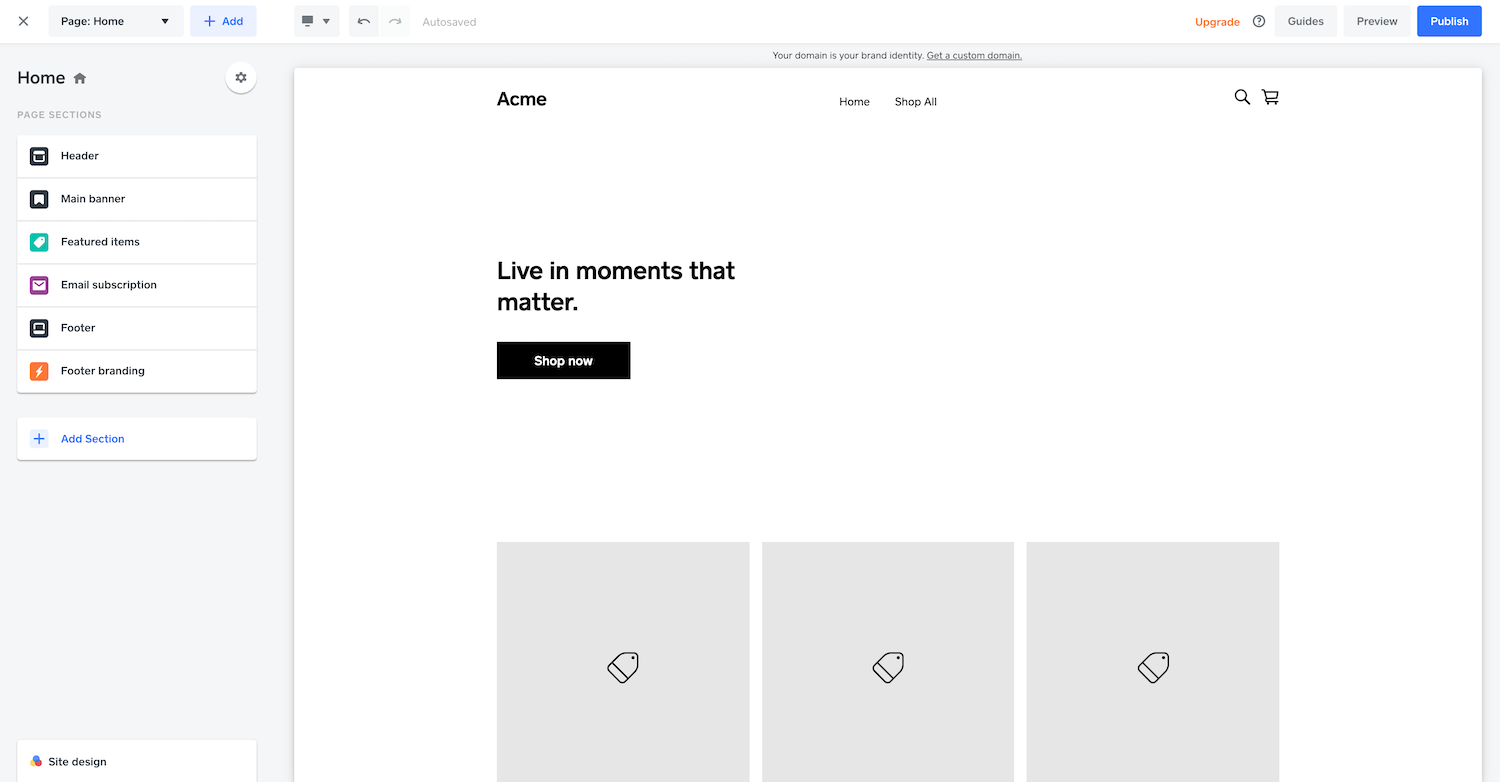
Task: Expand the Page: Home dropdown
Action: click(116, 21)
